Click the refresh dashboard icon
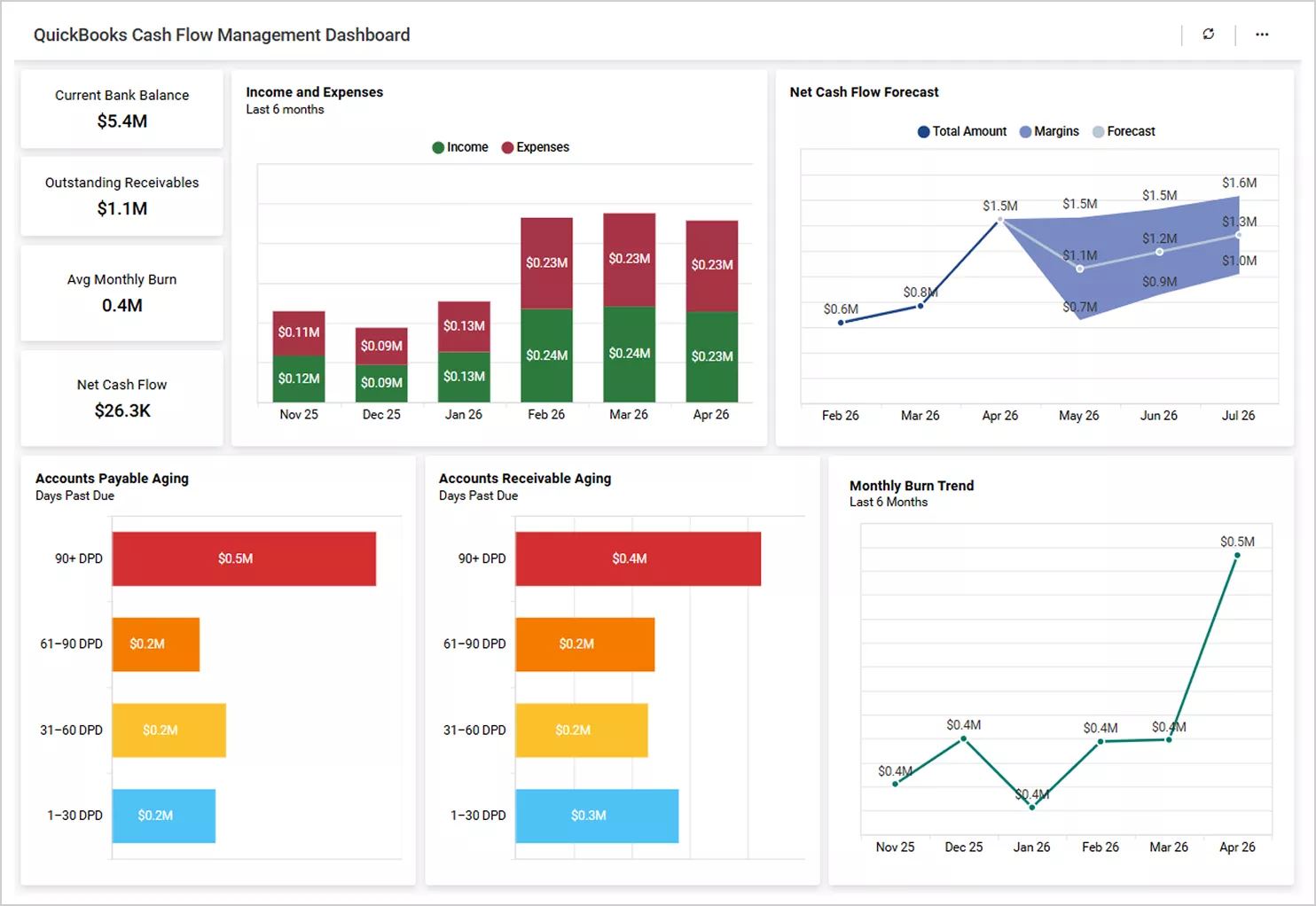Image resolution: width=1316 pixels, height=906 pixels. (1208, 34)
